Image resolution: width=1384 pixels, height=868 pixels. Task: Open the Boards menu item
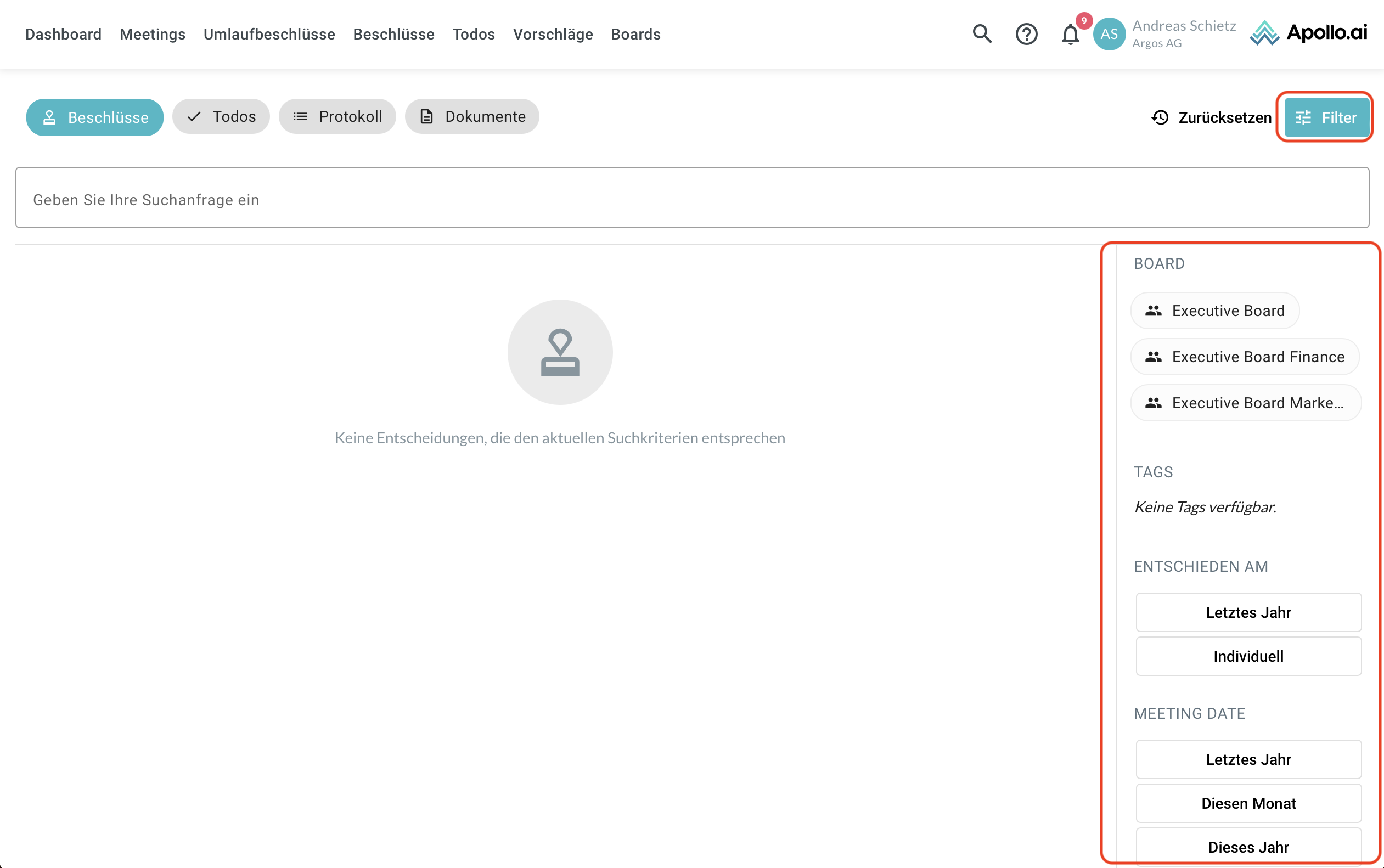pyautogui.click(x=635, y=35)
